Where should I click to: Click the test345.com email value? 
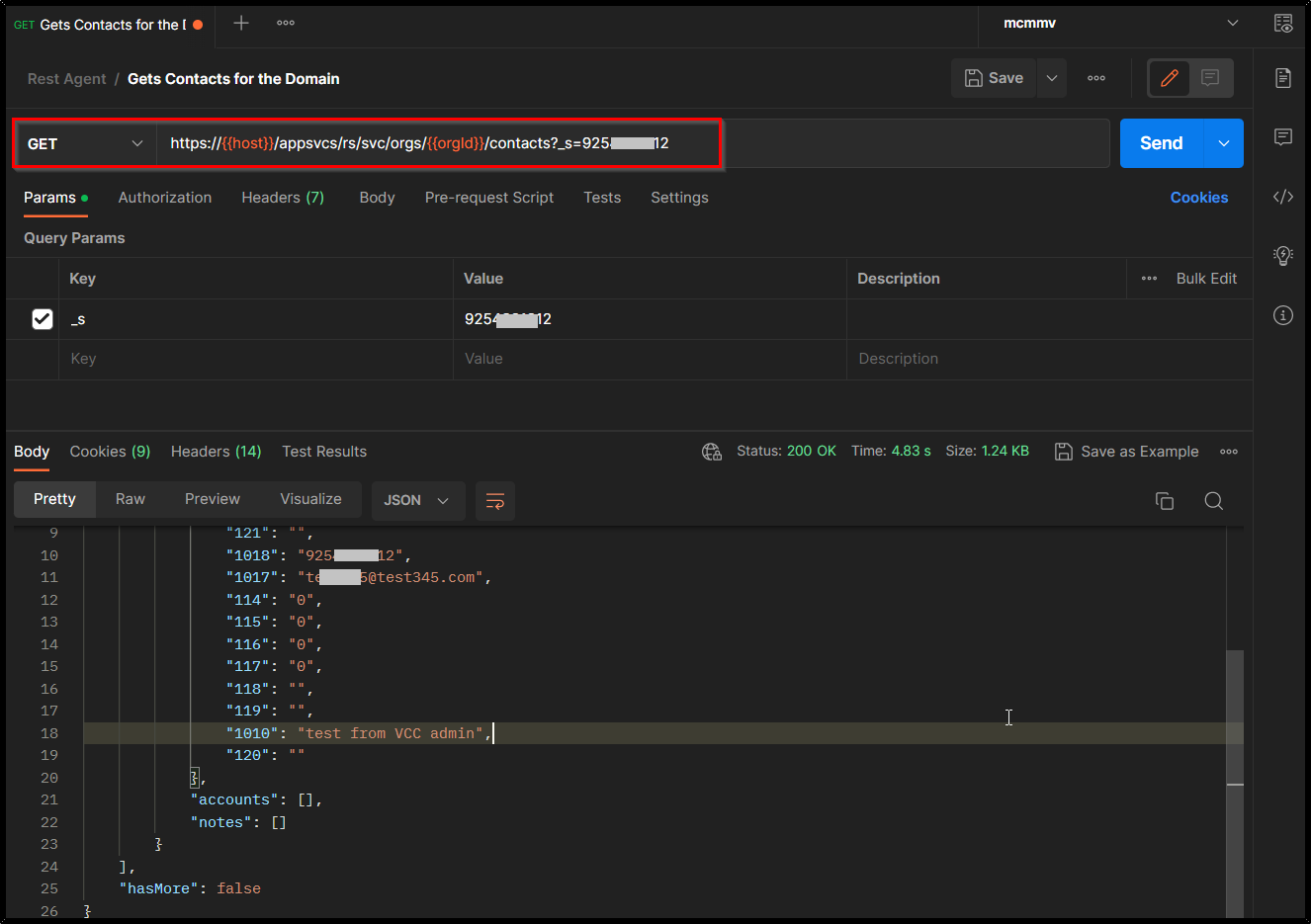[x=390, y=577]
